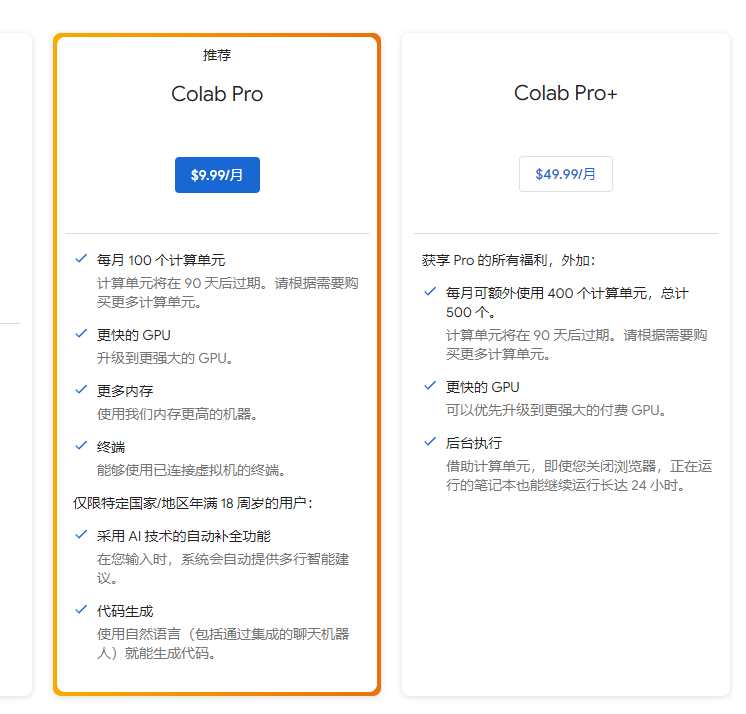Click 升级到更强大的 GPU description
Image resolution: width=746 pixels, height=714 pixels.
click(x=165, y=358)
